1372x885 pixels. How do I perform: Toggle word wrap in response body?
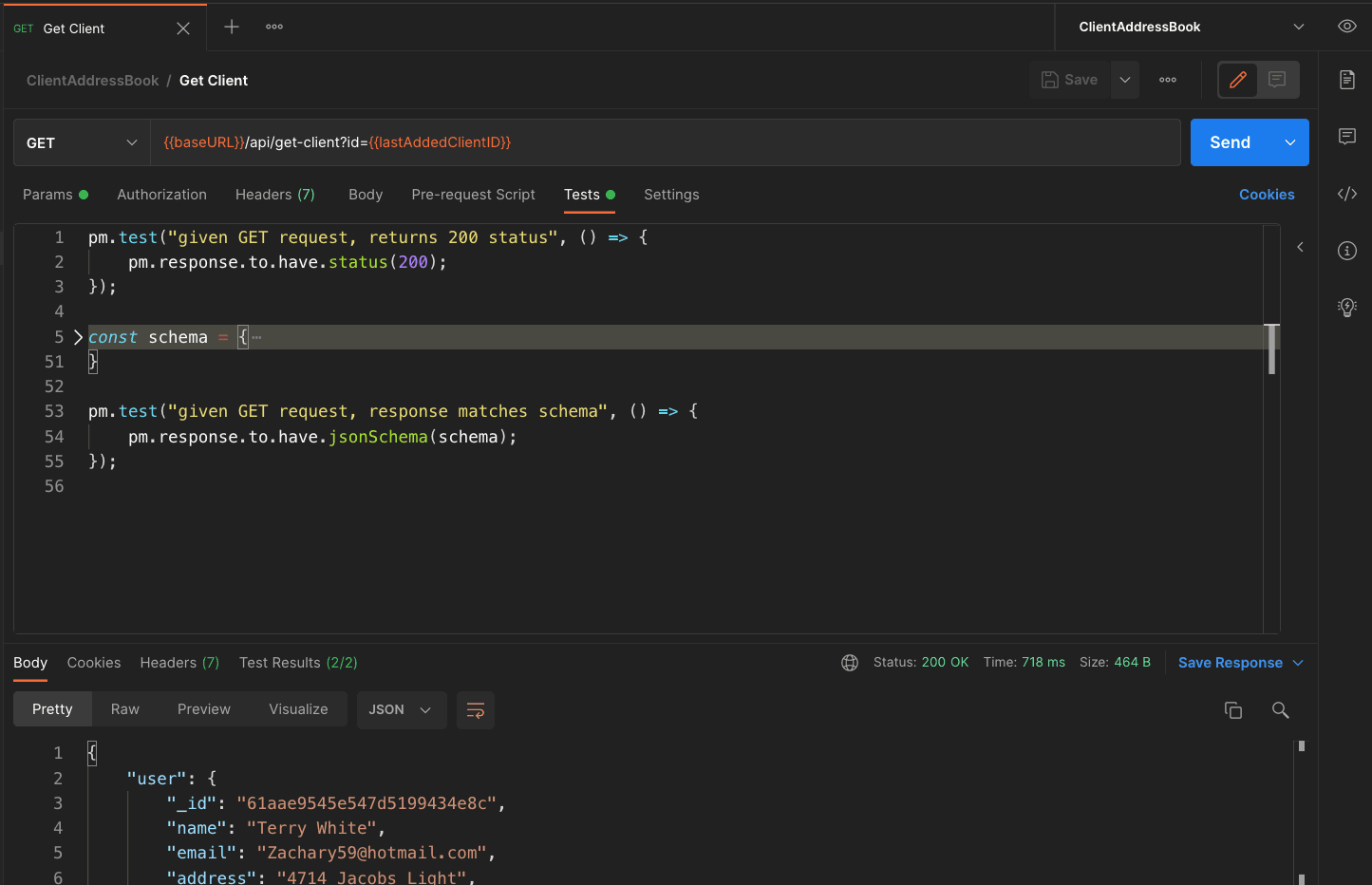click(476, 710)
